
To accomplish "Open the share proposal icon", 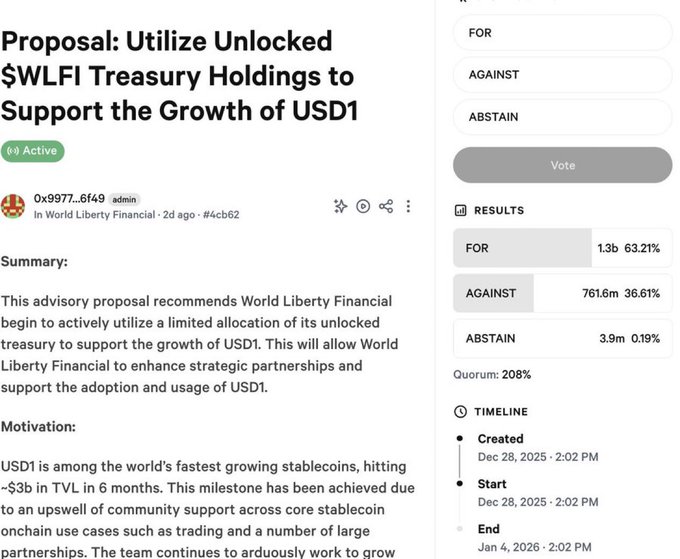I will (x=386, y=206).
